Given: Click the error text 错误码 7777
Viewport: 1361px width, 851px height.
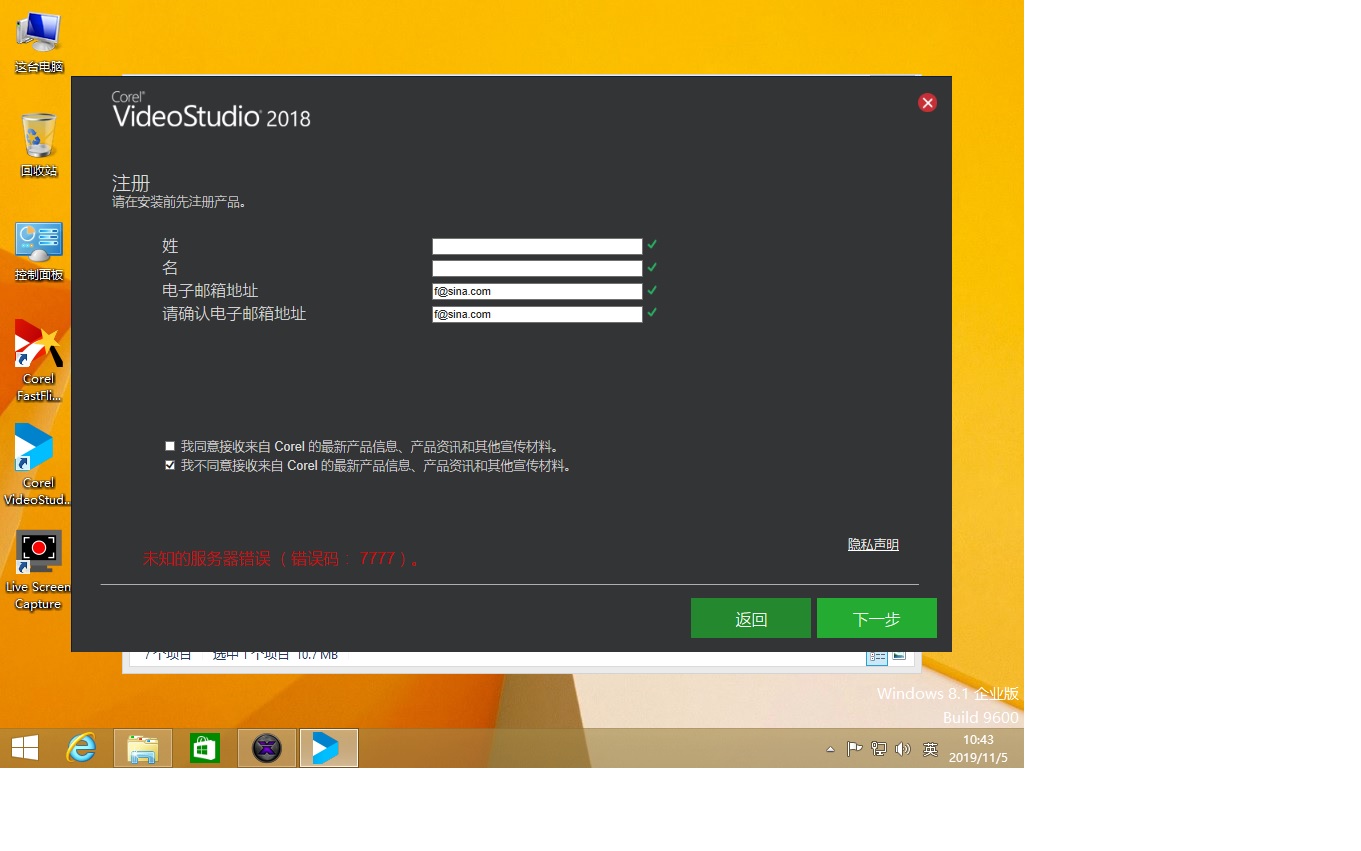Looking at the screenshot, I should (281, 559).
